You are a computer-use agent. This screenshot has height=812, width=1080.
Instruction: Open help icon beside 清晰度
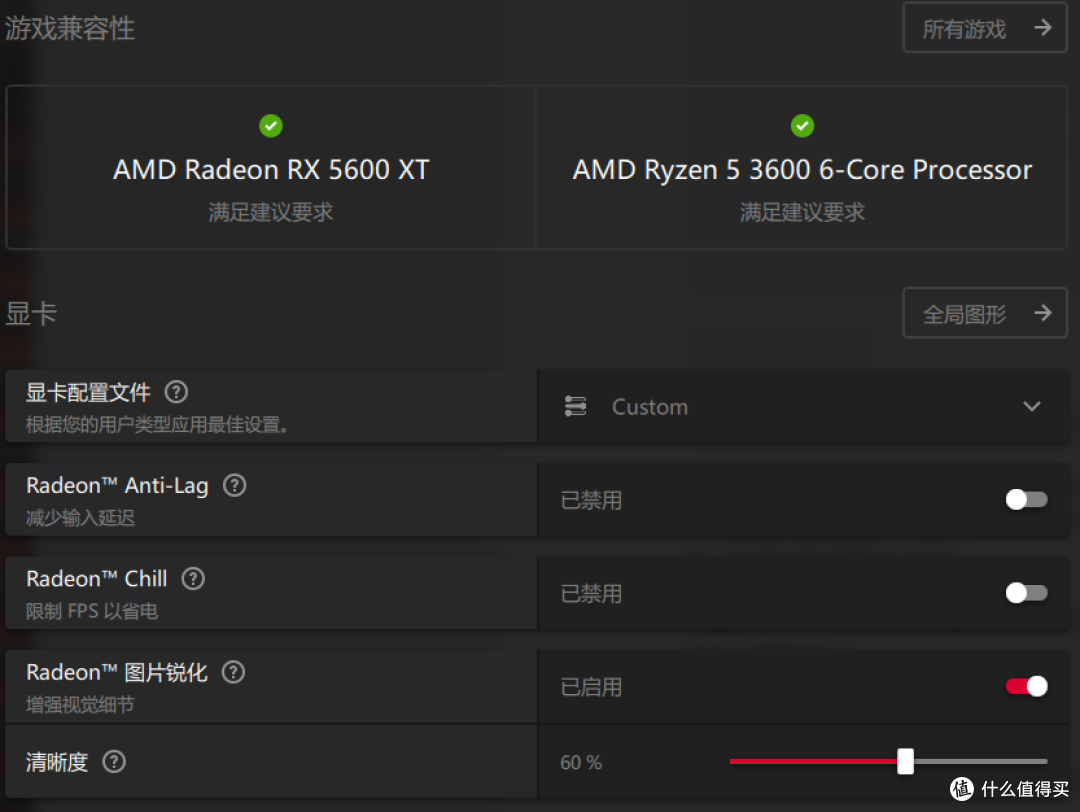click(x=114, y=762)
